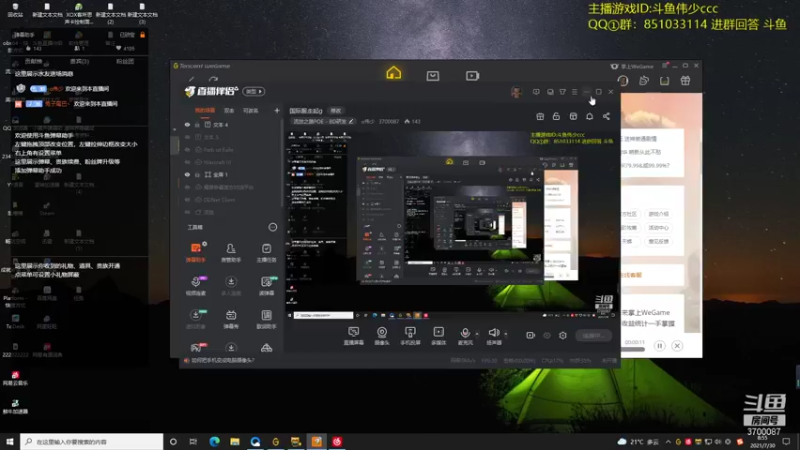Open the 读弹幕 tool
The height and width of the screenshot is (450, 800).
tap(266, 286)
